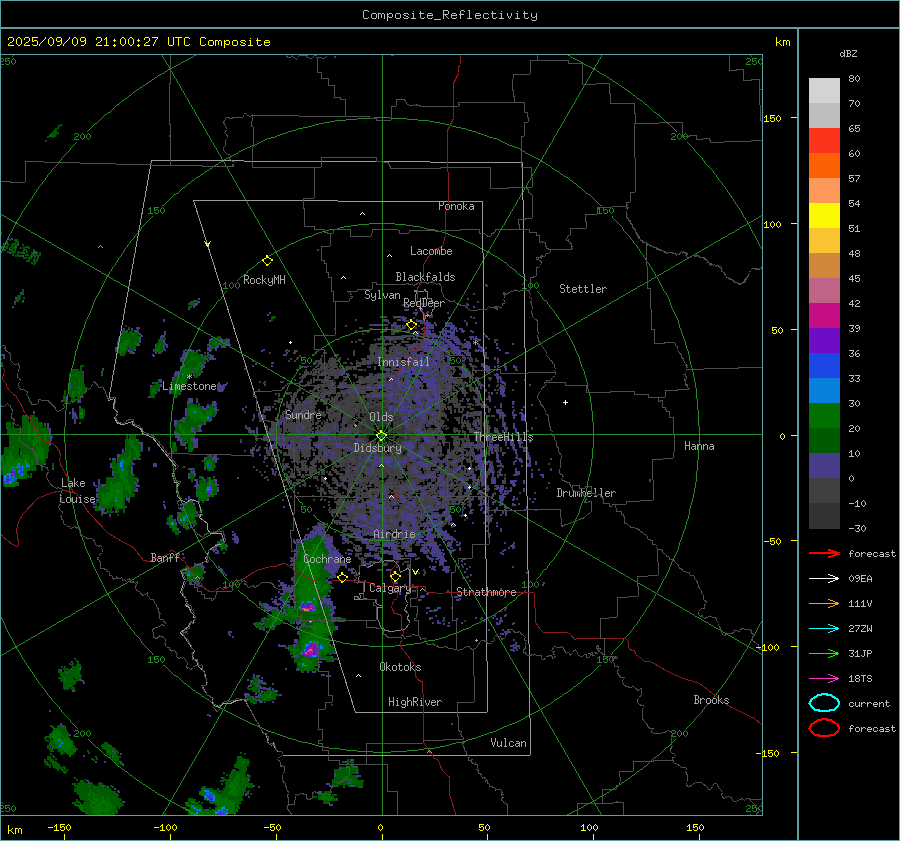
Task: Select the magenta 39-42 dBZ swatch
Action: point(824,316)
